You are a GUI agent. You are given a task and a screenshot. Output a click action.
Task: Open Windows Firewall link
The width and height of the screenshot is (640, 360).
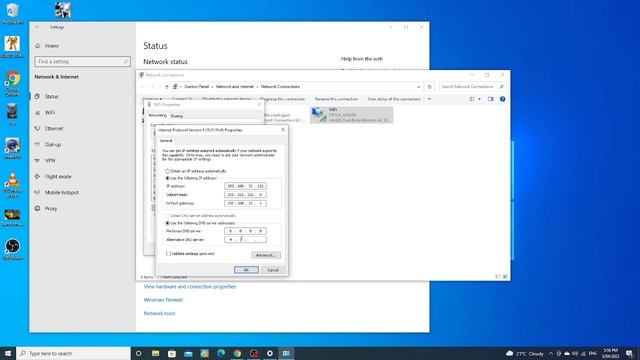point(163,300)
